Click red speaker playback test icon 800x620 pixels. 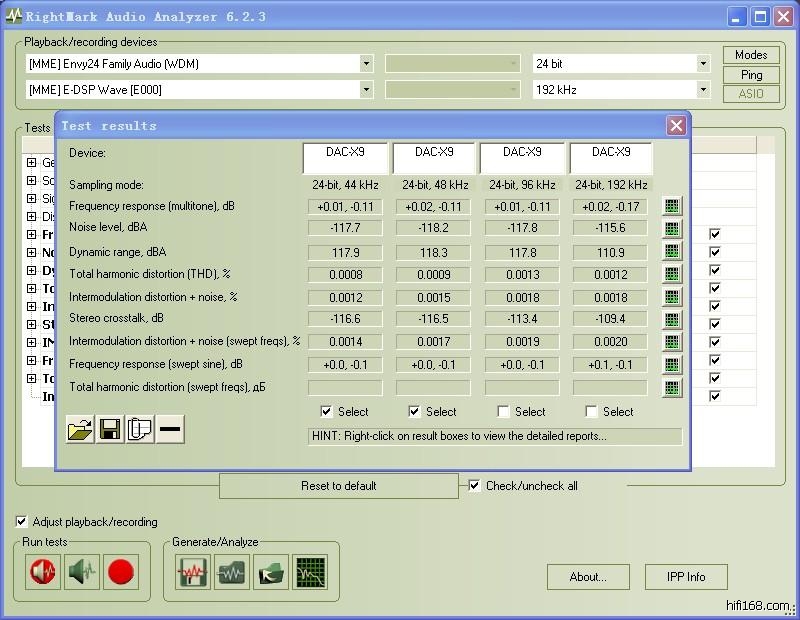[43, 572]
